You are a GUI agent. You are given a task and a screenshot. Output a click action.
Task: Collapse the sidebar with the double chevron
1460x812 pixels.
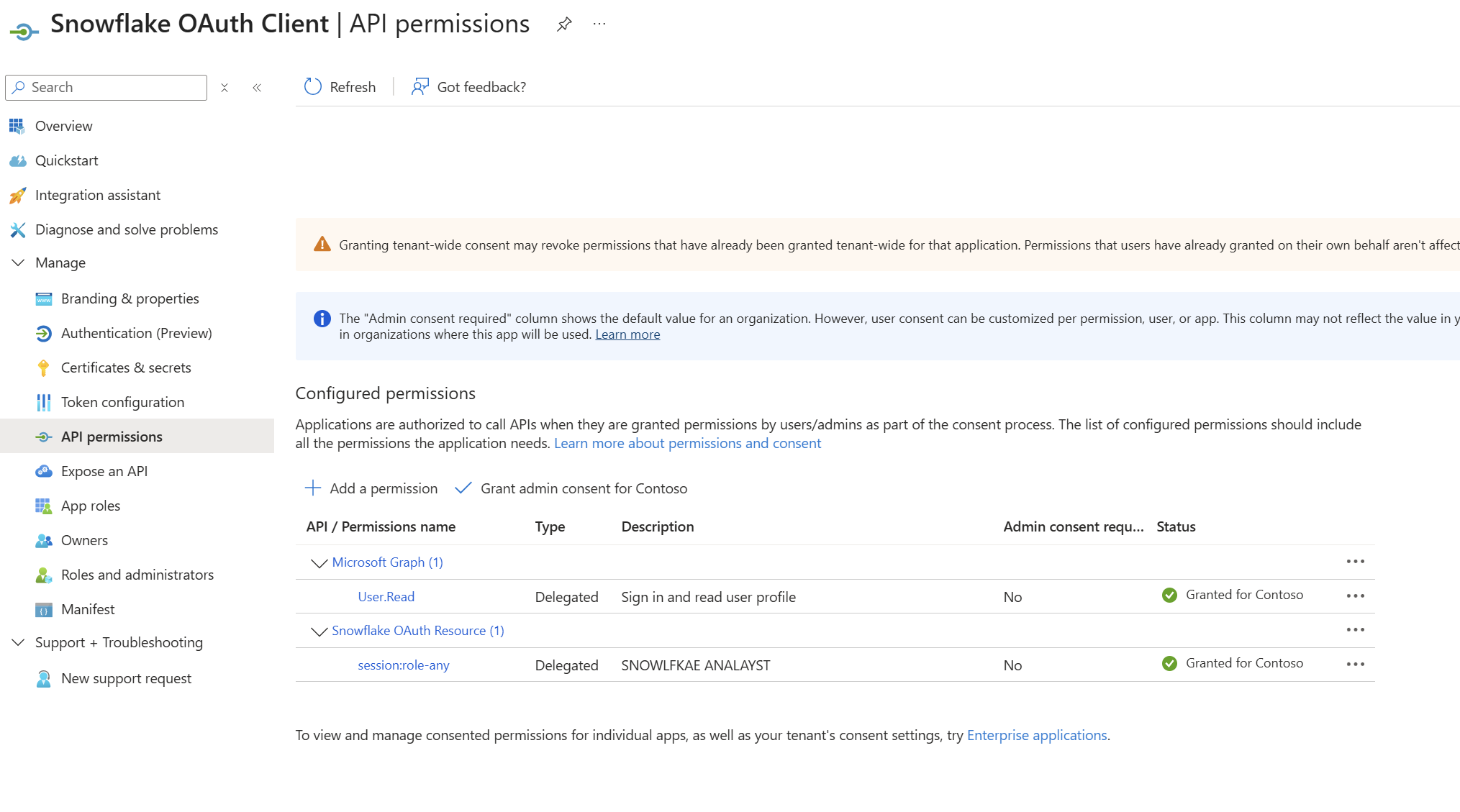pos(257,88)
